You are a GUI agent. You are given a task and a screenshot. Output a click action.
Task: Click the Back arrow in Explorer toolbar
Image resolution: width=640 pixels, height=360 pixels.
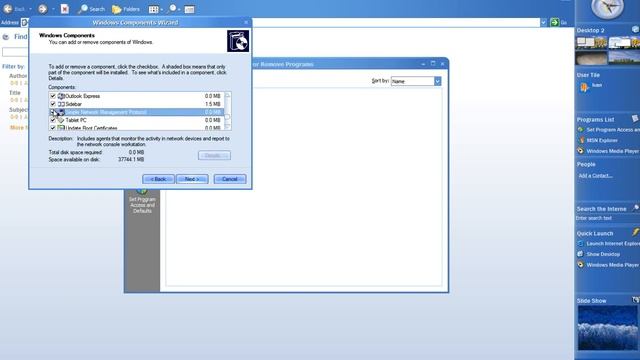(x=8, y=9)
